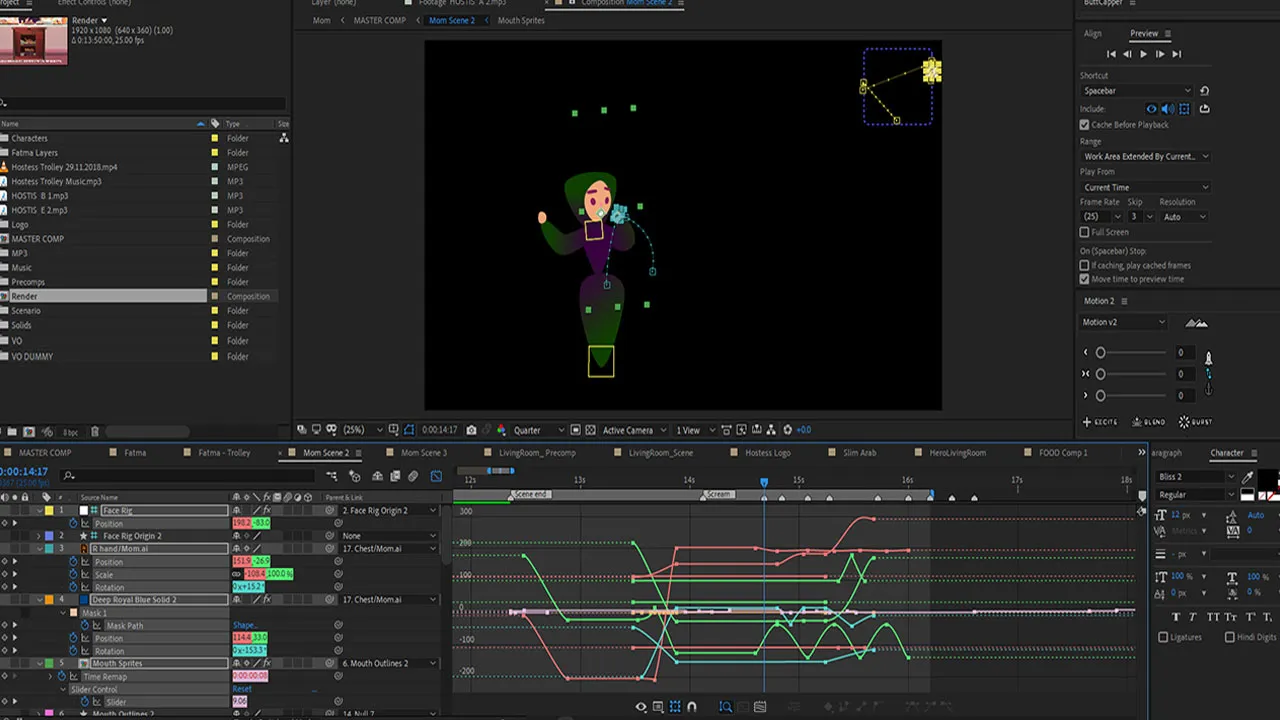Open the viewer magnification dropdown (25%)
The height and width of the screenshot is (720, 1280).
click(x=362, y=430)
